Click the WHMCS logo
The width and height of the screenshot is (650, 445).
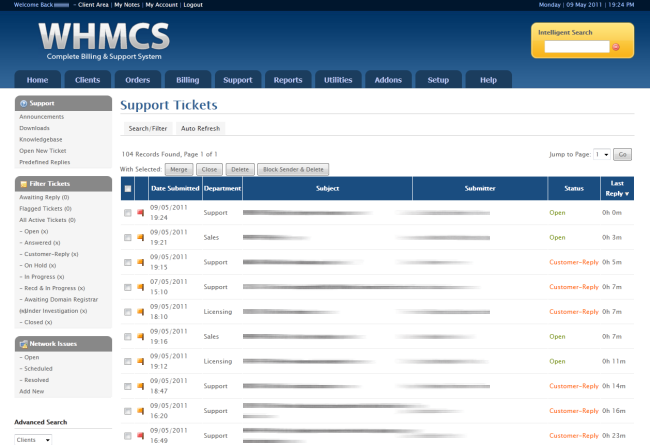(104, 41)
